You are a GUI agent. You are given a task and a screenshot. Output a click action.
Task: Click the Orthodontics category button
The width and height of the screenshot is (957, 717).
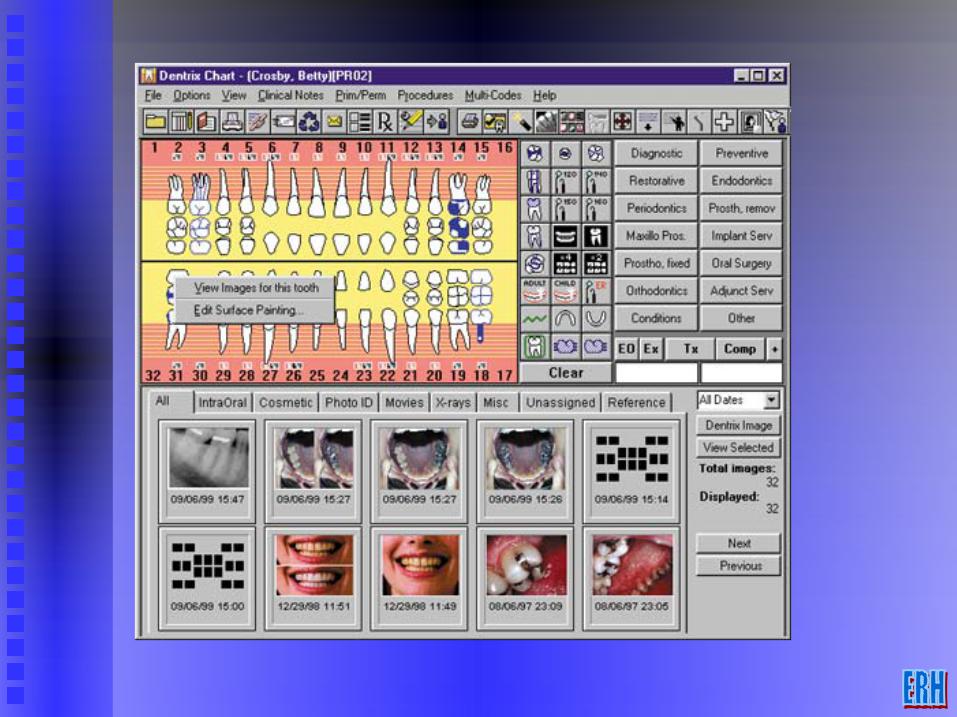pyautogui.click(x=656, y=290)
